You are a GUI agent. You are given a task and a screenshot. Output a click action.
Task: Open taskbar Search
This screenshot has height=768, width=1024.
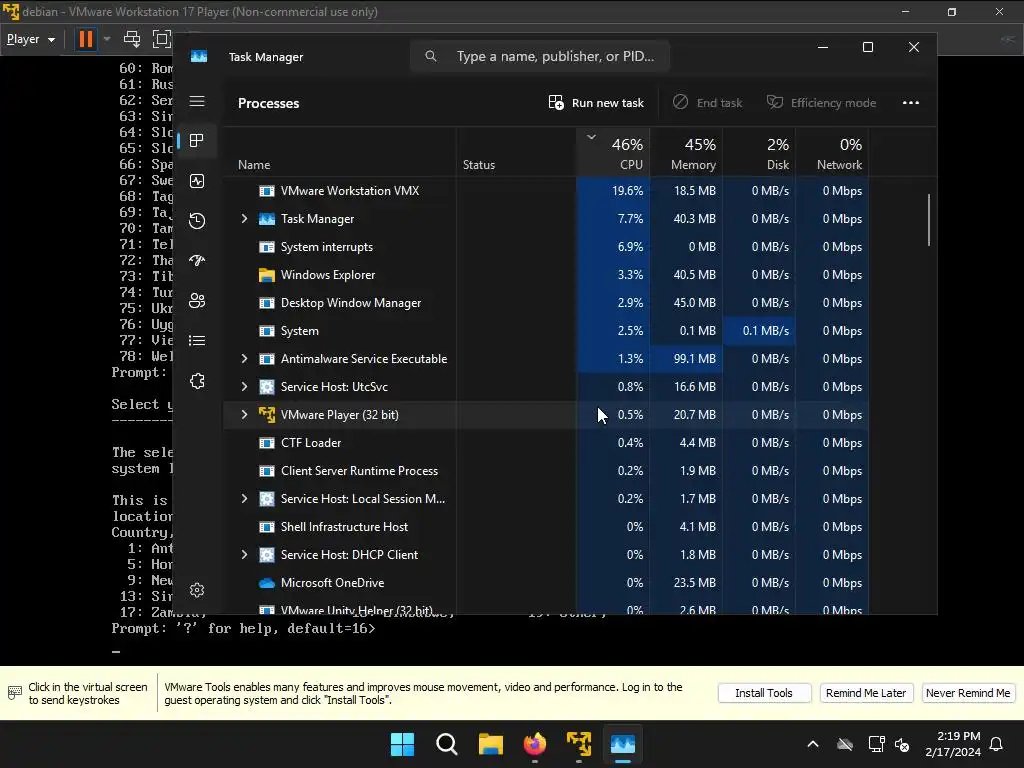[447, 744]
